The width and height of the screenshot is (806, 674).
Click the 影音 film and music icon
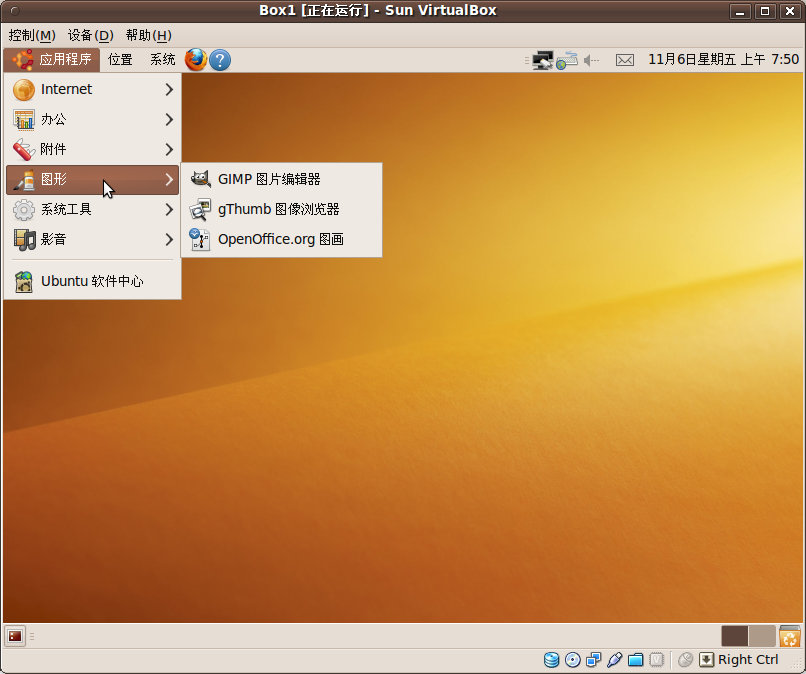(24, 240)
